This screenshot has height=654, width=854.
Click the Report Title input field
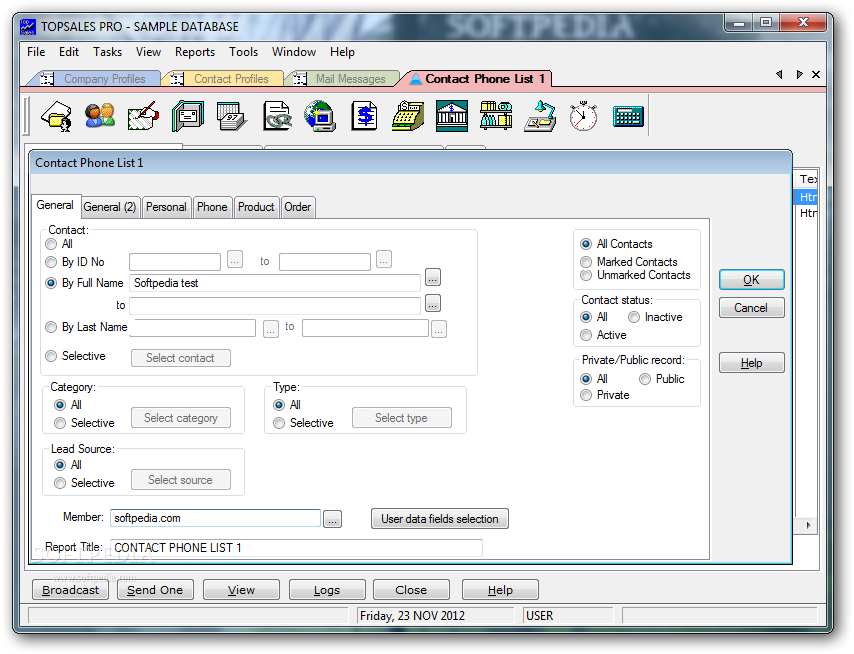point(296,548)
